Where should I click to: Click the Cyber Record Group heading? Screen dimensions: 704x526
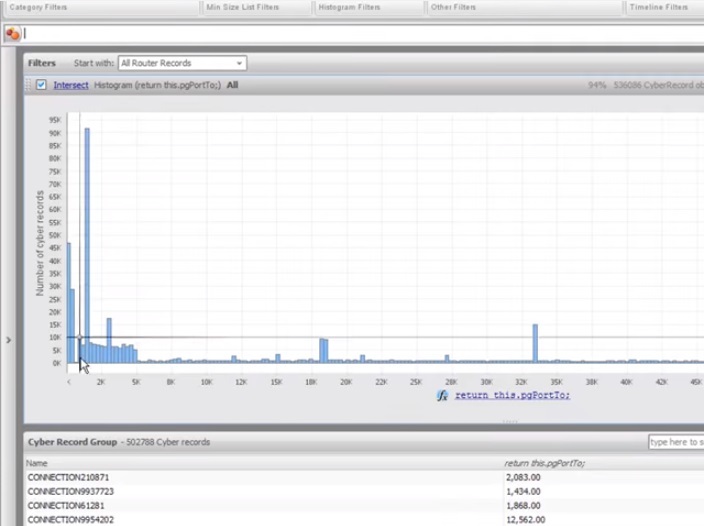[72, 442]
